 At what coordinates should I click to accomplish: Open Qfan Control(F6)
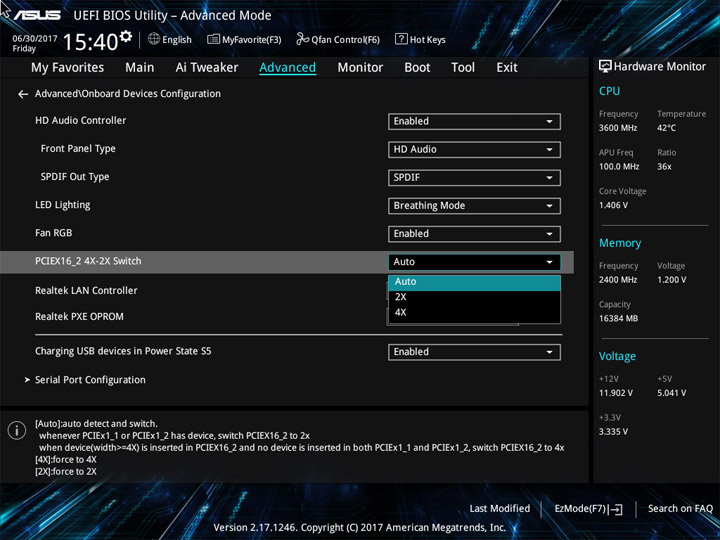tap(338, 39)
